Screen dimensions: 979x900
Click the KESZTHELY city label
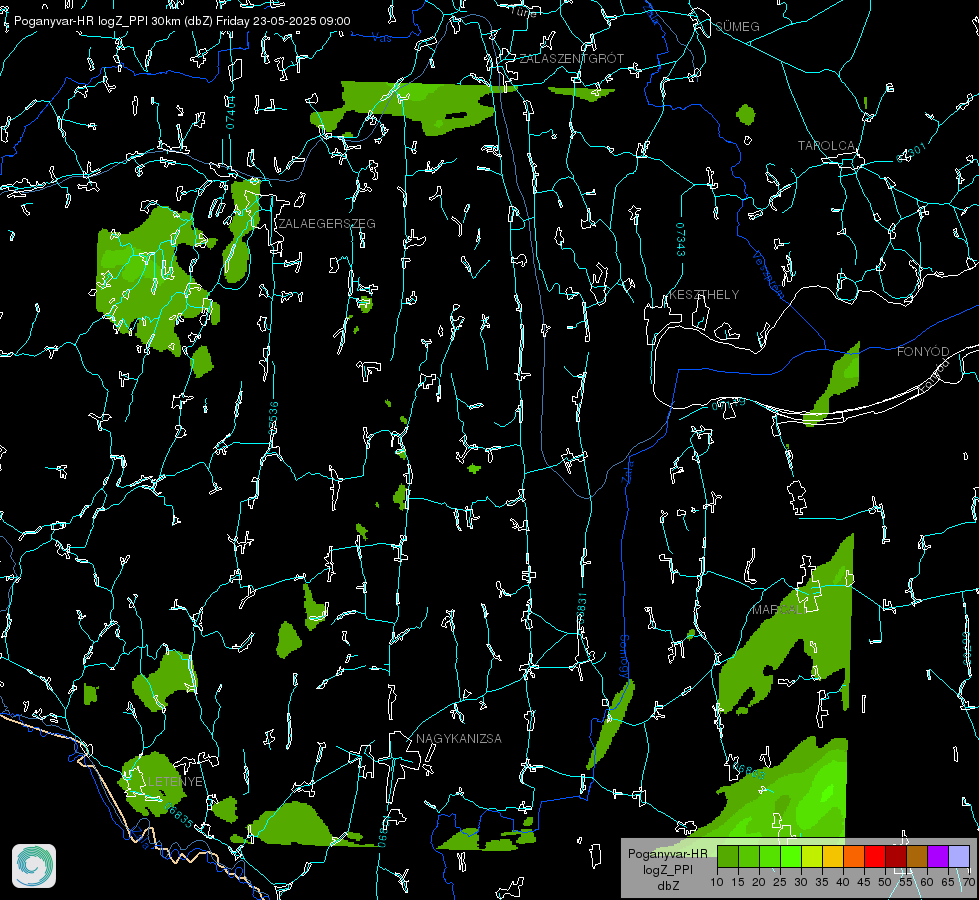tap(704, 294)
